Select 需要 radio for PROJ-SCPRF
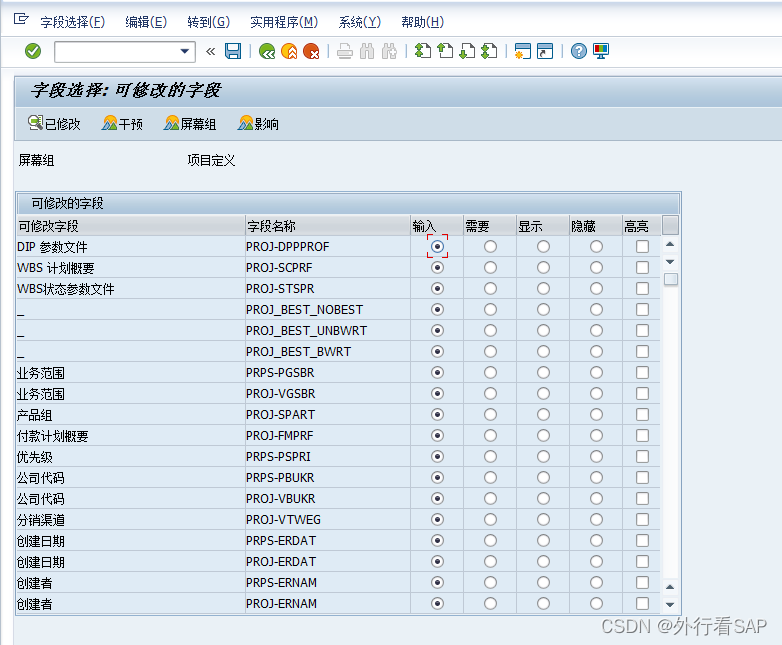 pyautogui.click(x=490, y=267)
